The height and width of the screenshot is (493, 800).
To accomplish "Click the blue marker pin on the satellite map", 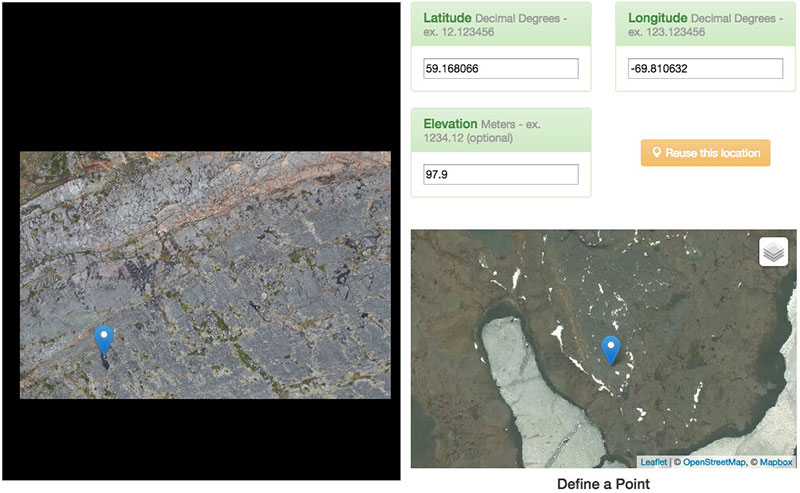I will (611, 351).
